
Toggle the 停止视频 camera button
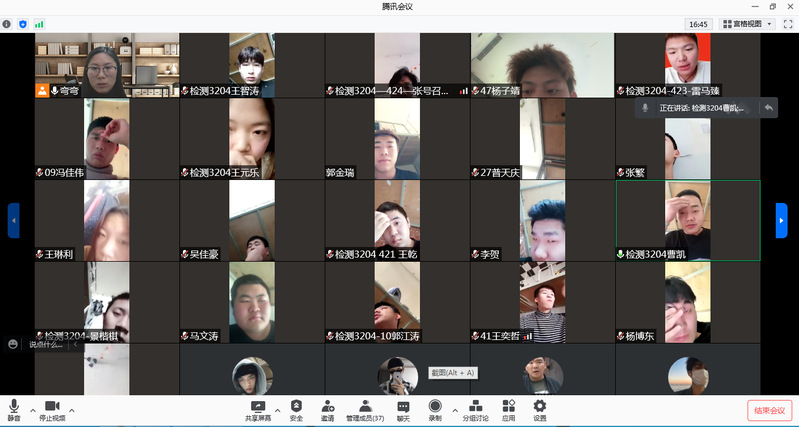pyautogui.click(x=51, y=409)
